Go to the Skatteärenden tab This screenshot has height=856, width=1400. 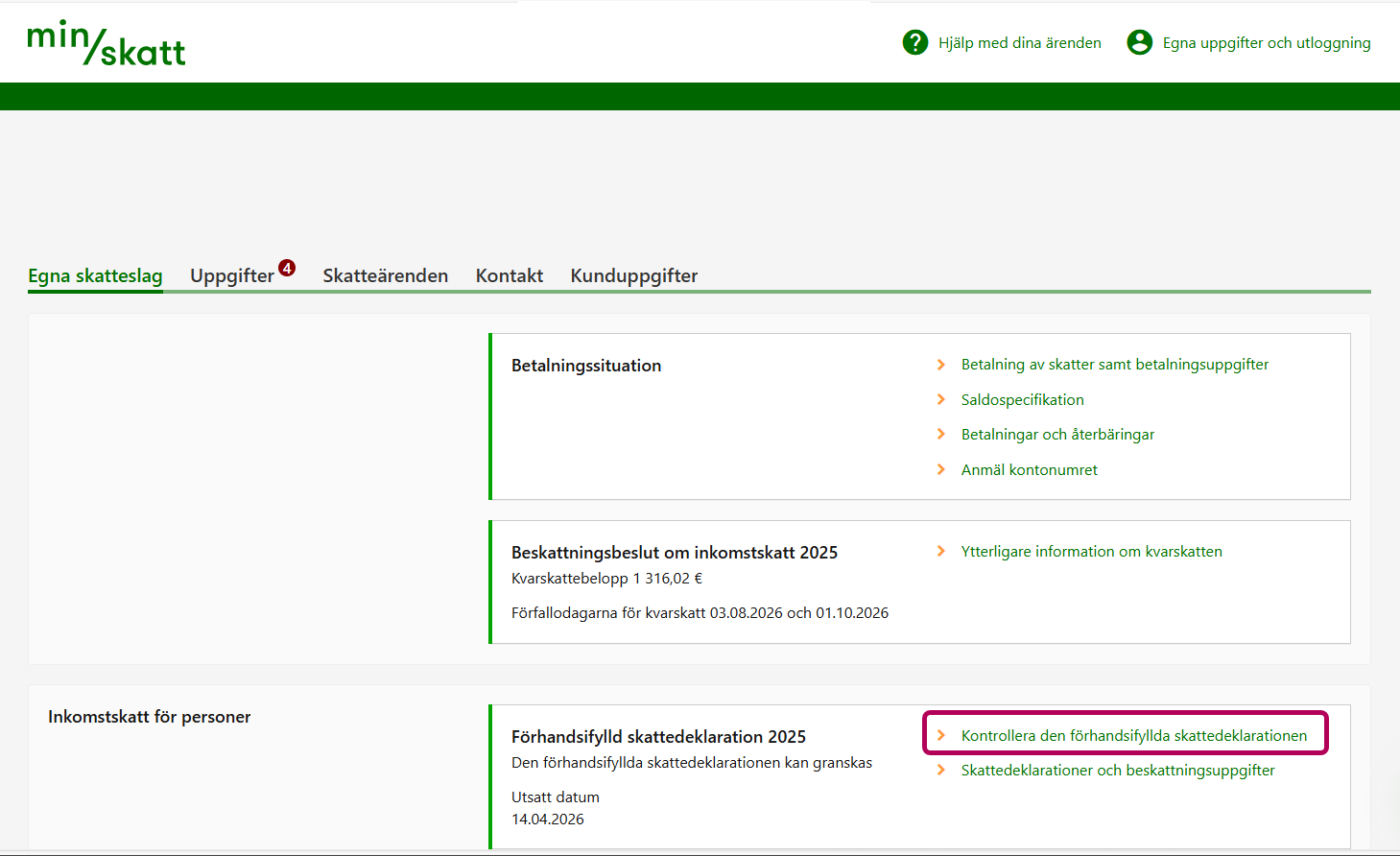385,275
